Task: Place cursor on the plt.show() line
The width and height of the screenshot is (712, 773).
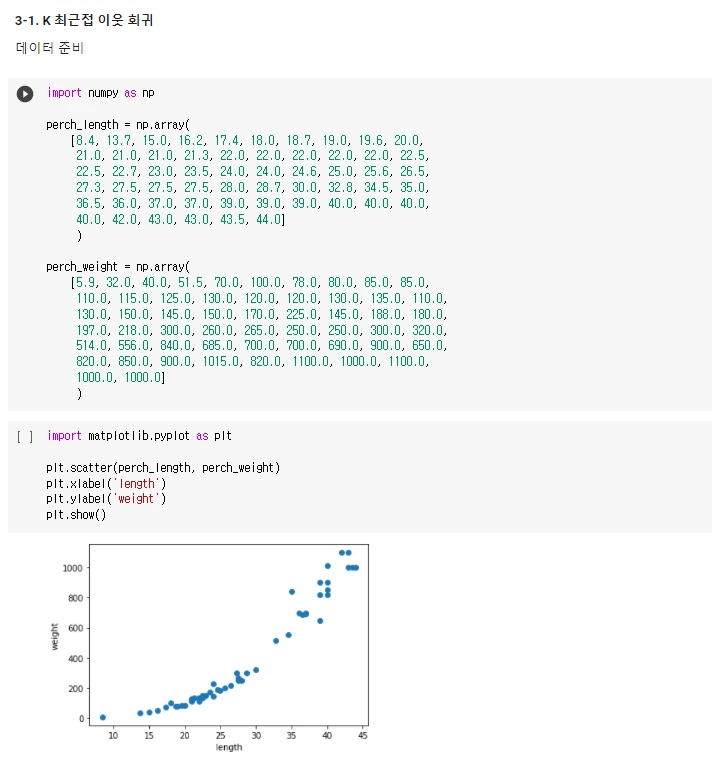Action: click(75, 514)
